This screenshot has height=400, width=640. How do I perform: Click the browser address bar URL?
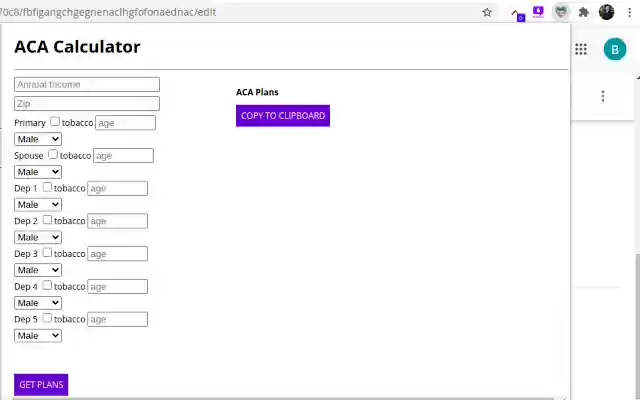point(108,12)
